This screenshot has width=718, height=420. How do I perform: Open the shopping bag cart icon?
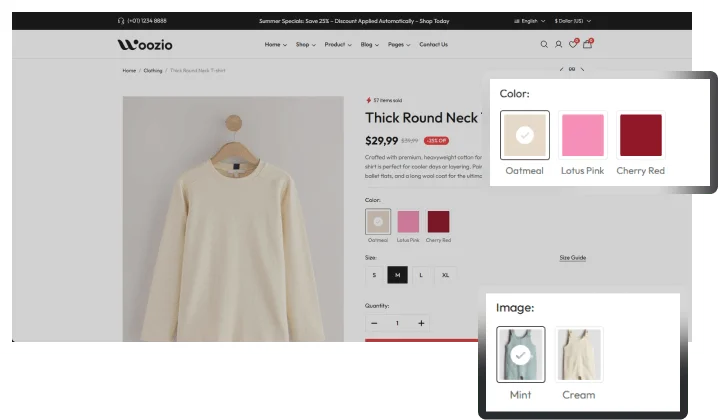click(587, 44)
